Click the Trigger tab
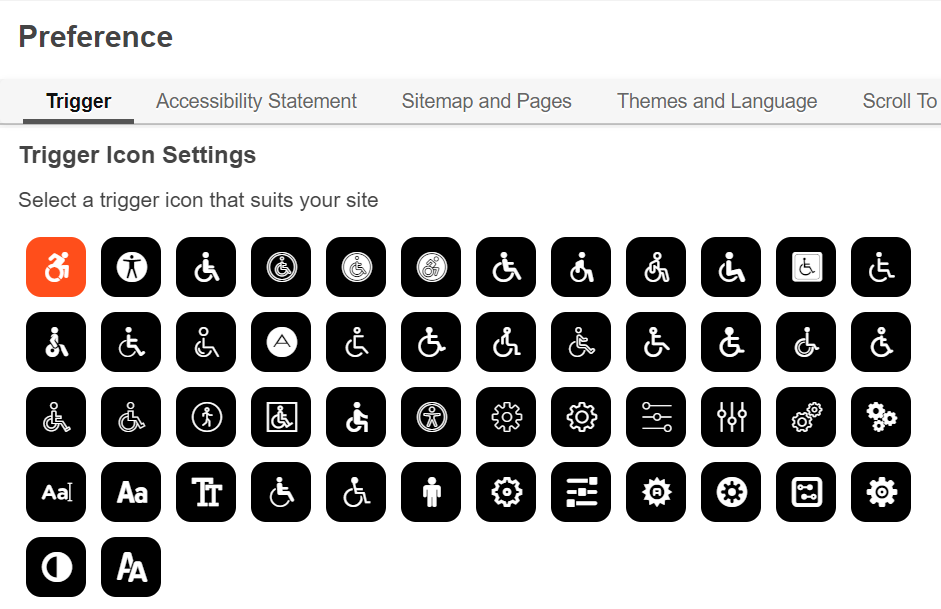The image size is (941, 609). 78,101
